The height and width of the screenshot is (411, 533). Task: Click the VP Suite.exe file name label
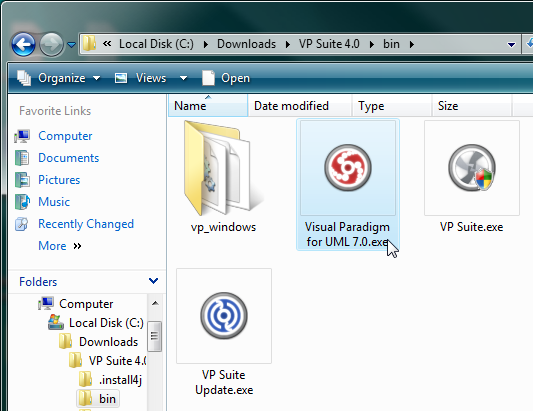[471, 227]
